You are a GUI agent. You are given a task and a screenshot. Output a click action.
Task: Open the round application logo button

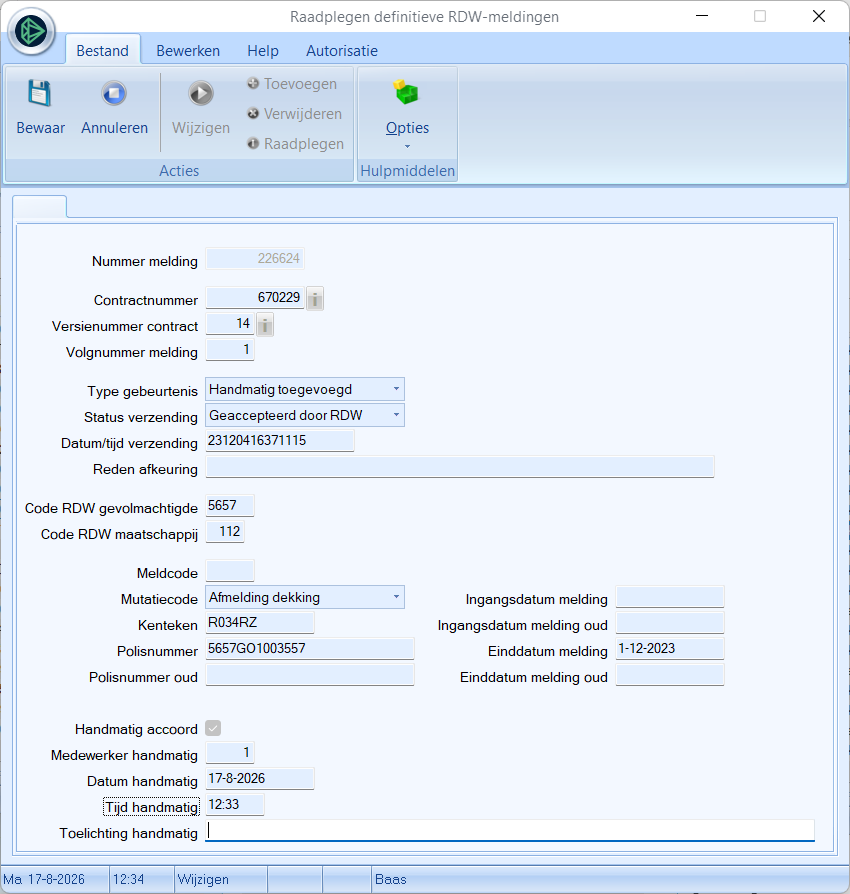tap(31, 31)
